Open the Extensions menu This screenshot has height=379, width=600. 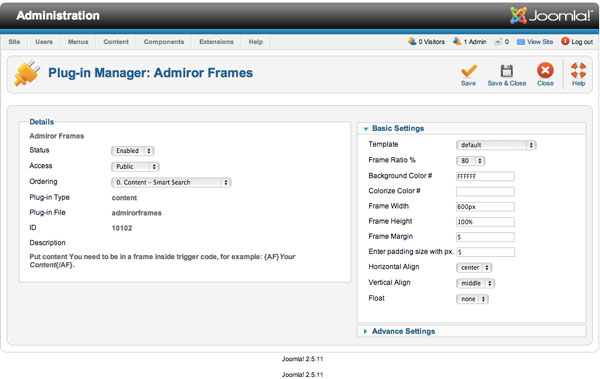pyautogui.click(x=216, y=42)
